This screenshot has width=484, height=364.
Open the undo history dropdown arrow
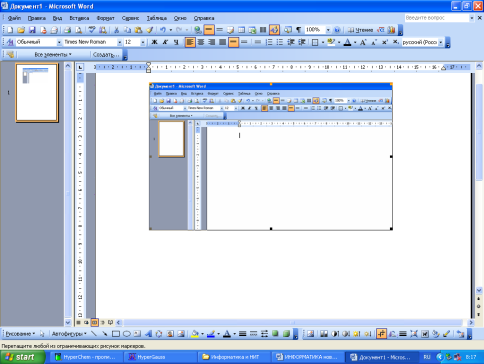[171, 30]
